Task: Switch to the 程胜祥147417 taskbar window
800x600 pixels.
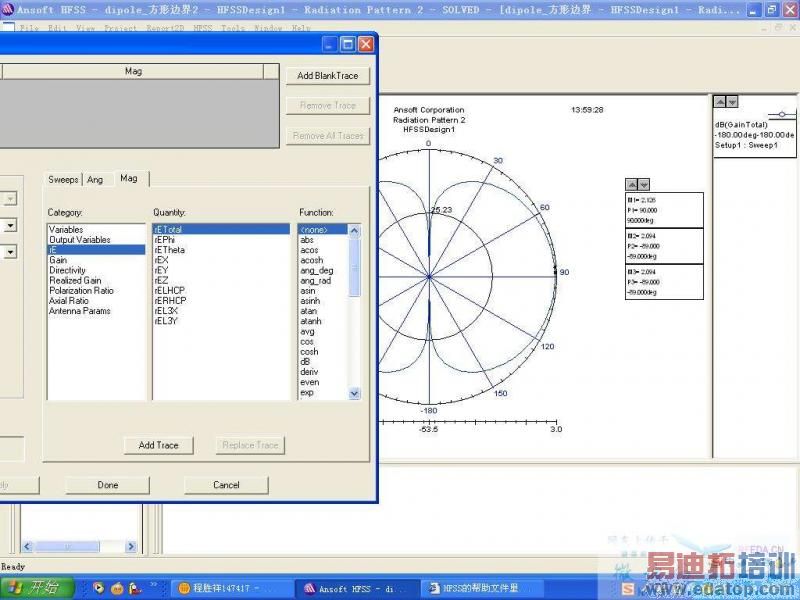Action: 232,589
